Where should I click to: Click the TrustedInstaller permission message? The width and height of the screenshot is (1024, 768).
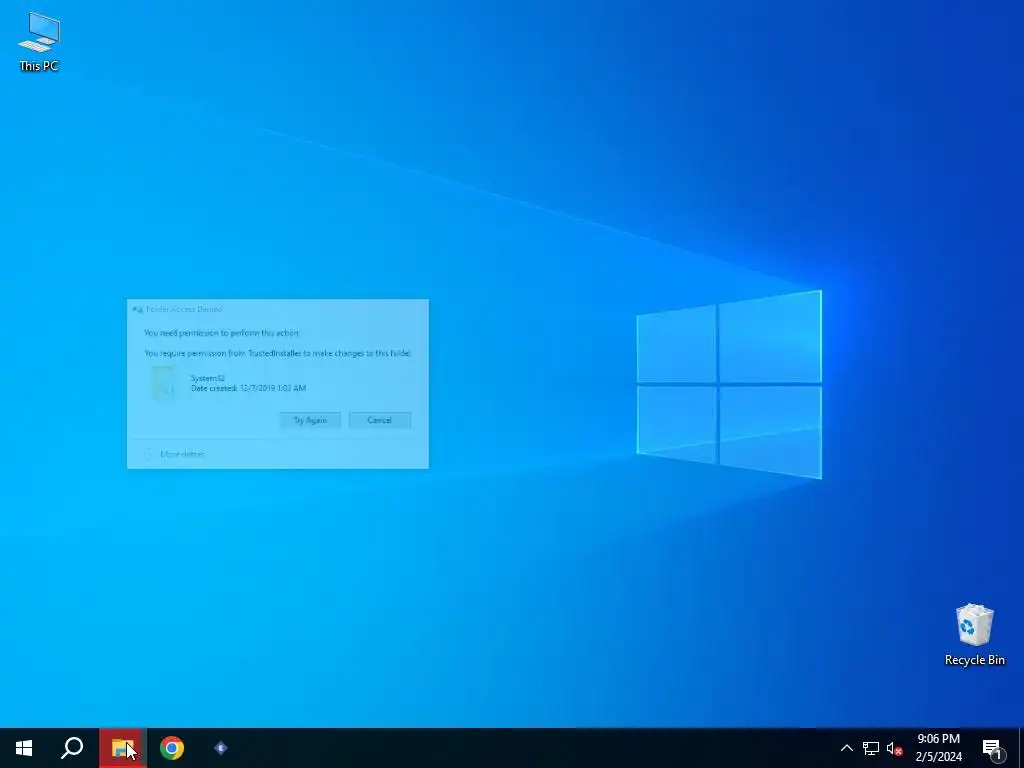(x=278, y=353)
